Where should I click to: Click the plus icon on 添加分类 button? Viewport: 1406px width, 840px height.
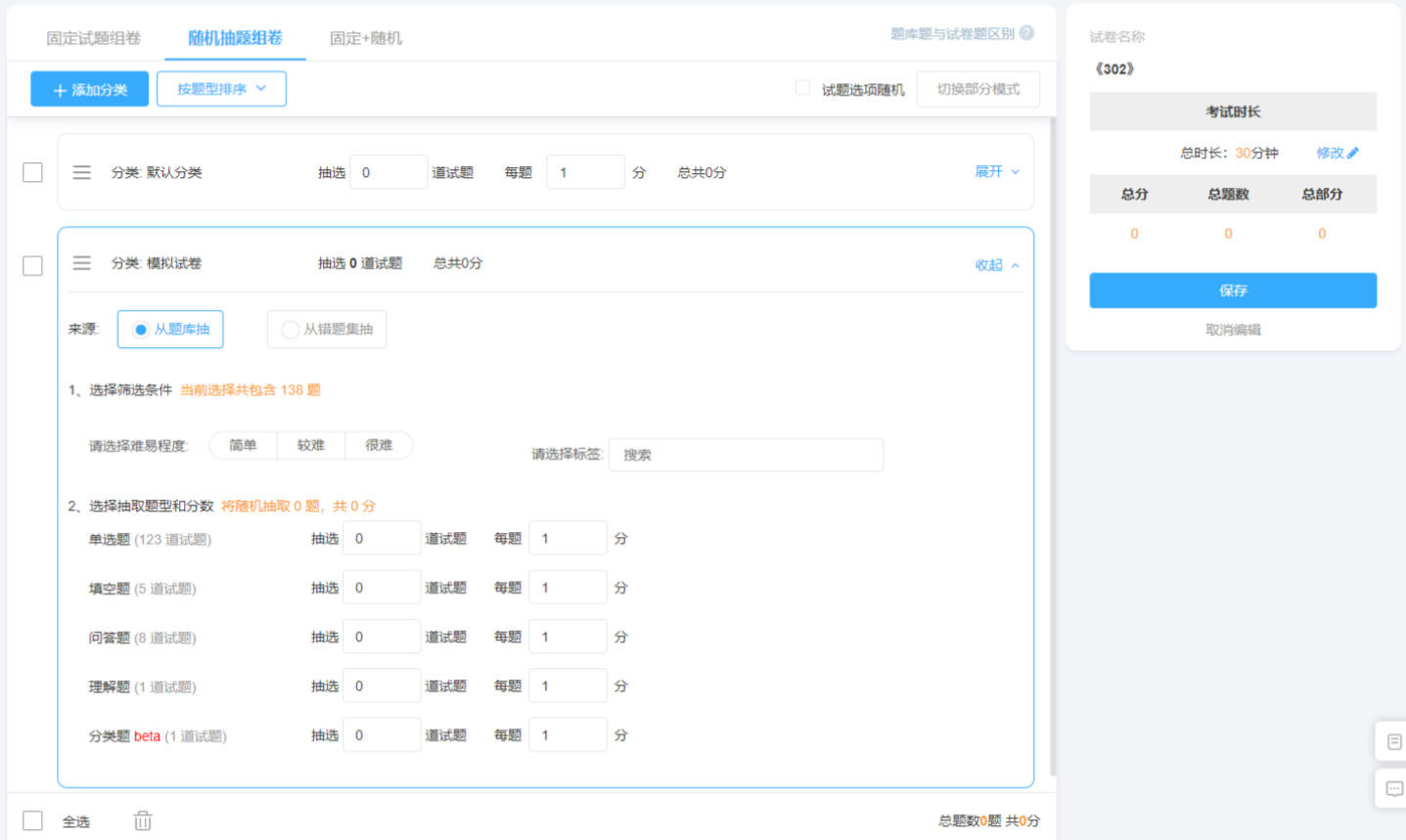pos(60,90)
